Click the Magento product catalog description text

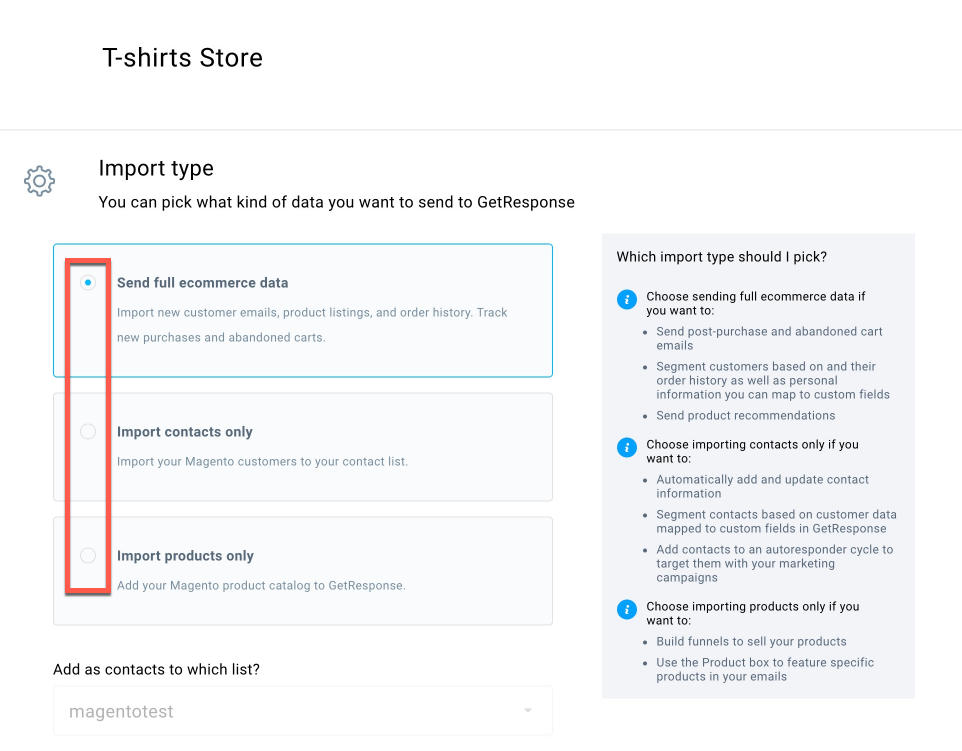[261, 585]
